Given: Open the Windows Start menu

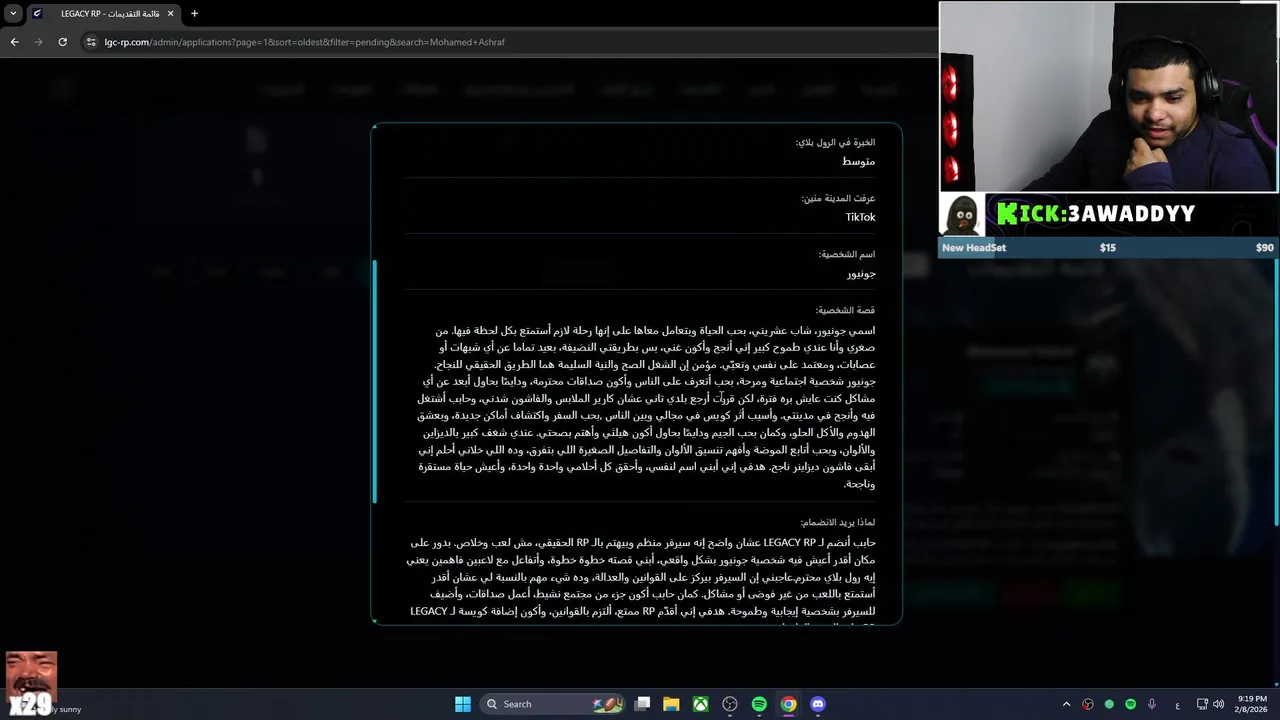Looking at the screenshot, I should [x=463, y=704].
